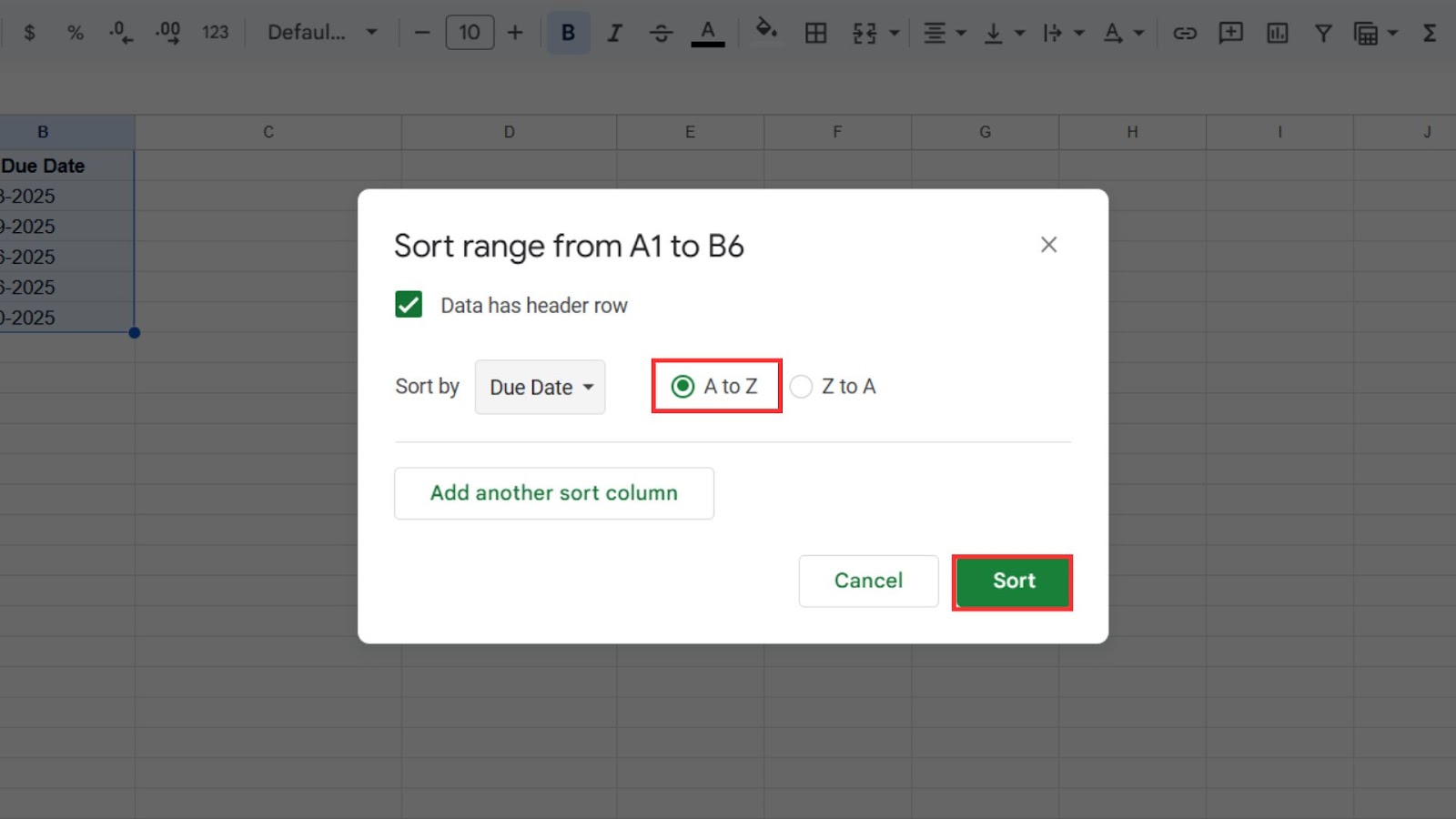The image size is (1456, 819).
Task: Insert a comment
Action: coord(1230,32)
